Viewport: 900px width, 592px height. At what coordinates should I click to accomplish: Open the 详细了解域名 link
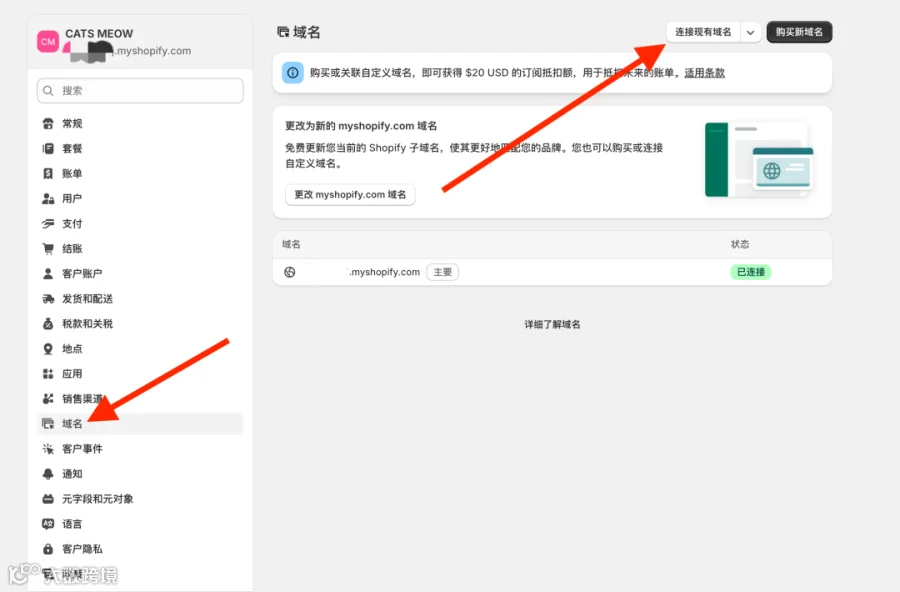tap(552, 324)
